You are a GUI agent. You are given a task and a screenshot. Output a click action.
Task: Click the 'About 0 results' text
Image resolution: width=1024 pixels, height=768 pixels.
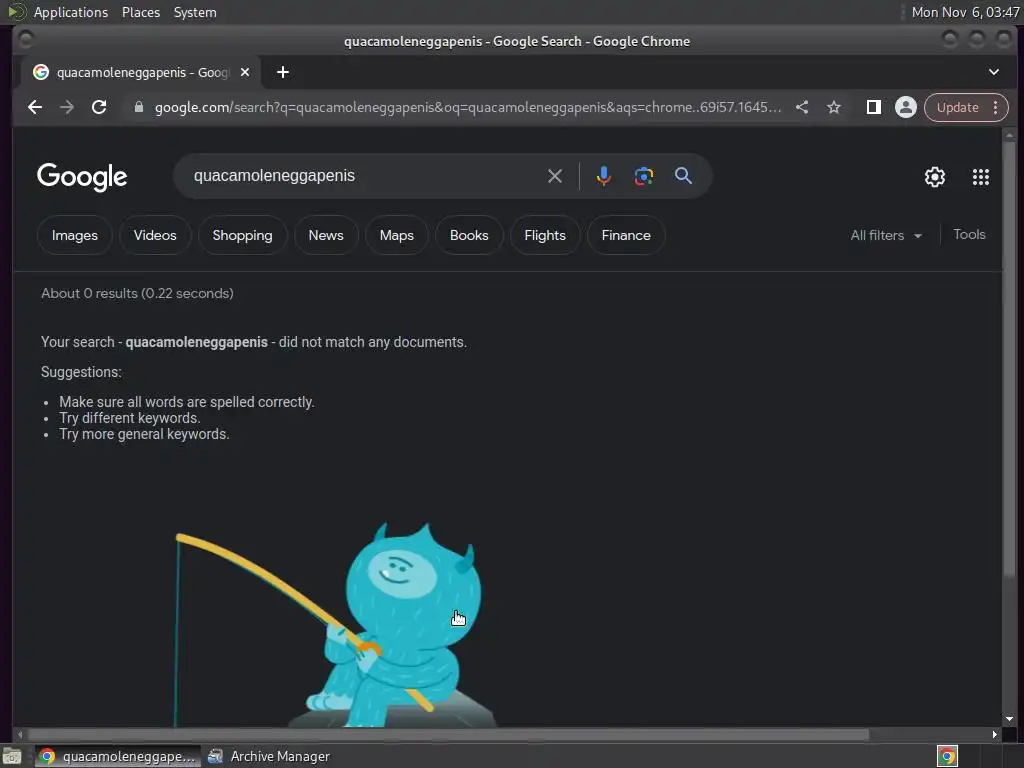[x=137, y=293]
